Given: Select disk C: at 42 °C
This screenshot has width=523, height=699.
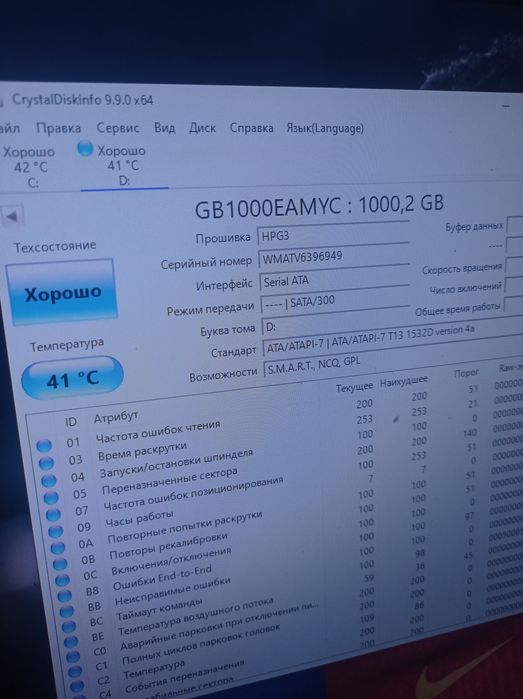Looking at the screenshot, I should [x=29, y=167].
